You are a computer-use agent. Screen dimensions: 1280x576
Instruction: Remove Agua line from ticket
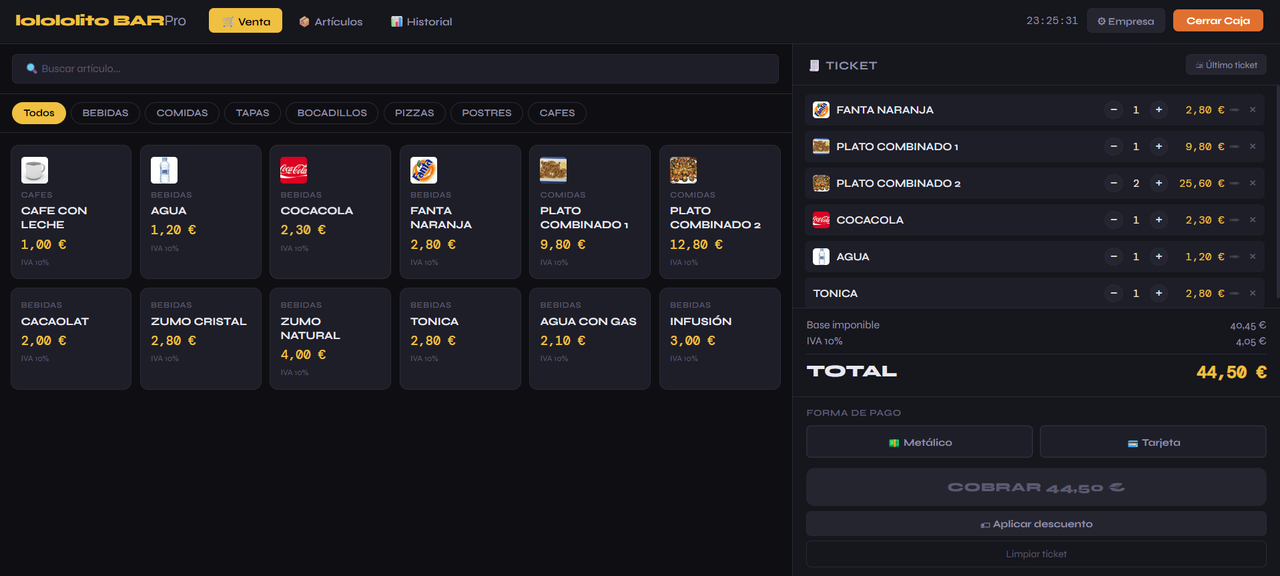tap(1252, 257)
